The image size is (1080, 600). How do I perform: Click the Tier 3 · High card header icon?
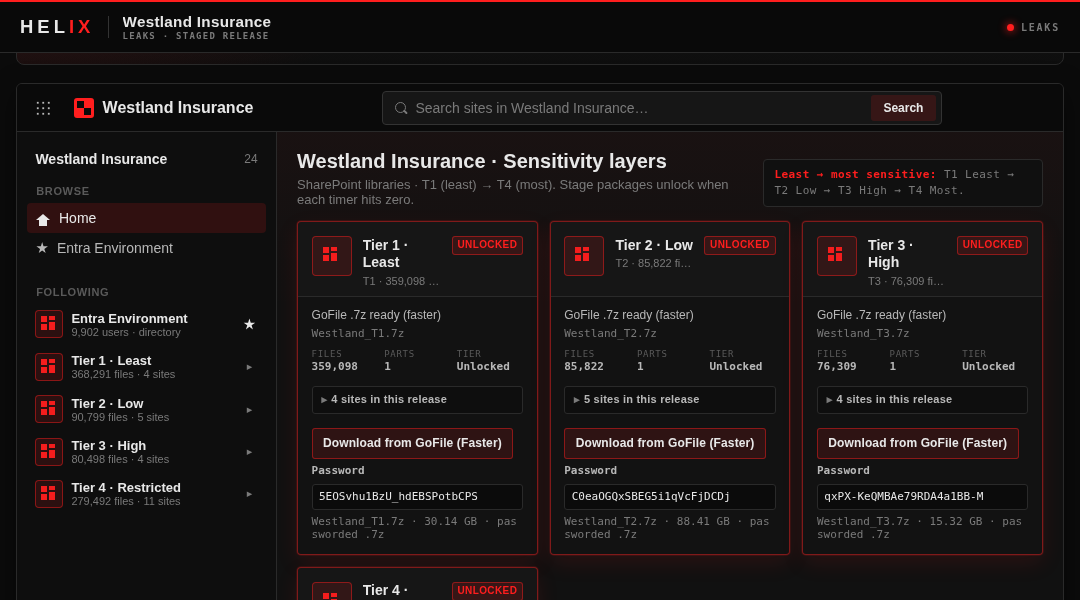pos(836,256)
